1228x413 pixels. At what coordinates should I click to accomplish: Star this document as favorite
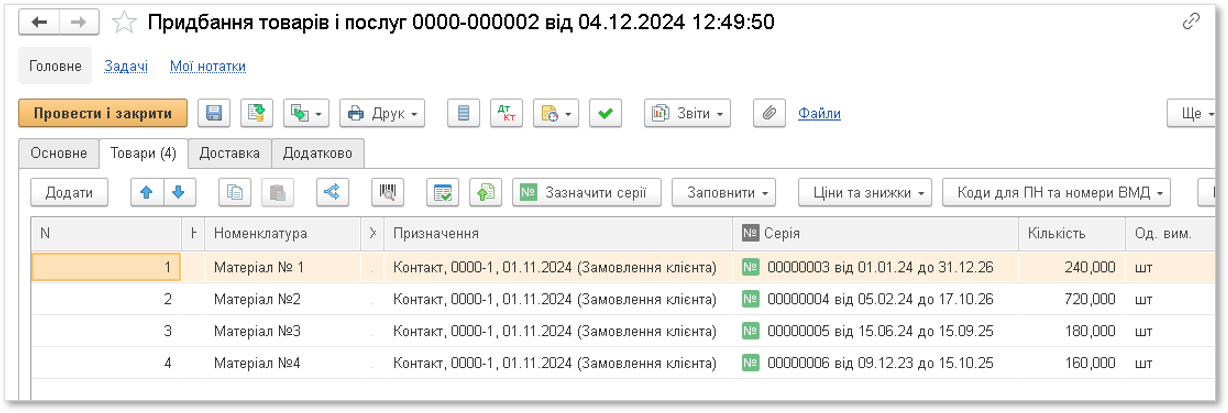(124, 22)
